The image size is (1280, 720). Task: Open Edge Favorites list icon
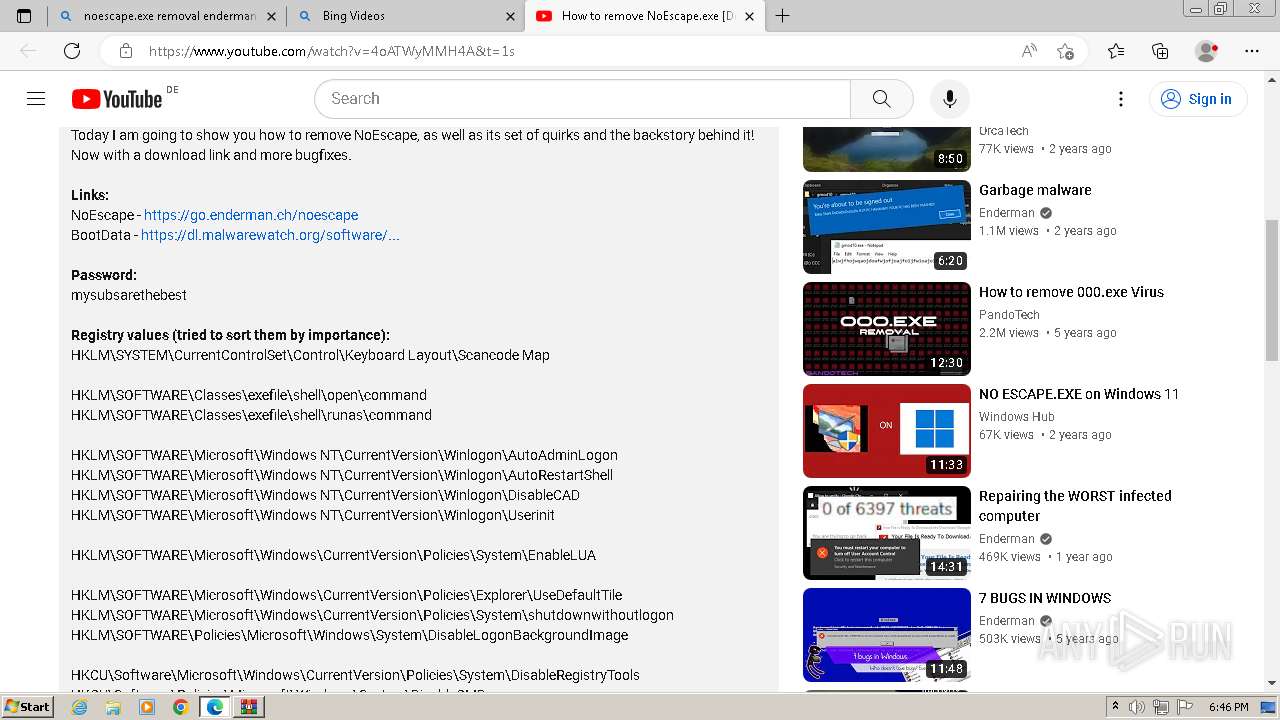point(1116,51)
